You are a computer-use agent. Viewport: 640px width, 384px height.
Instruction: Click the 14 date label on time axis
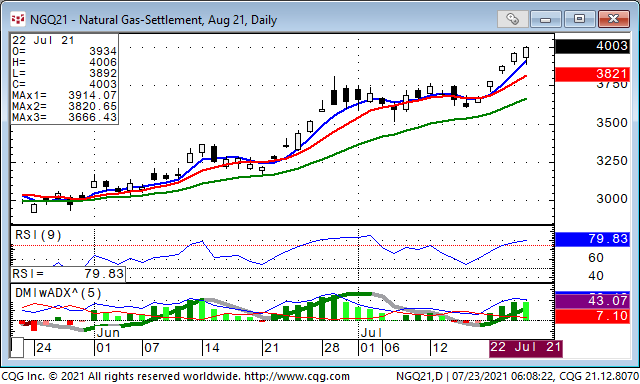click(x=212, y=348)
